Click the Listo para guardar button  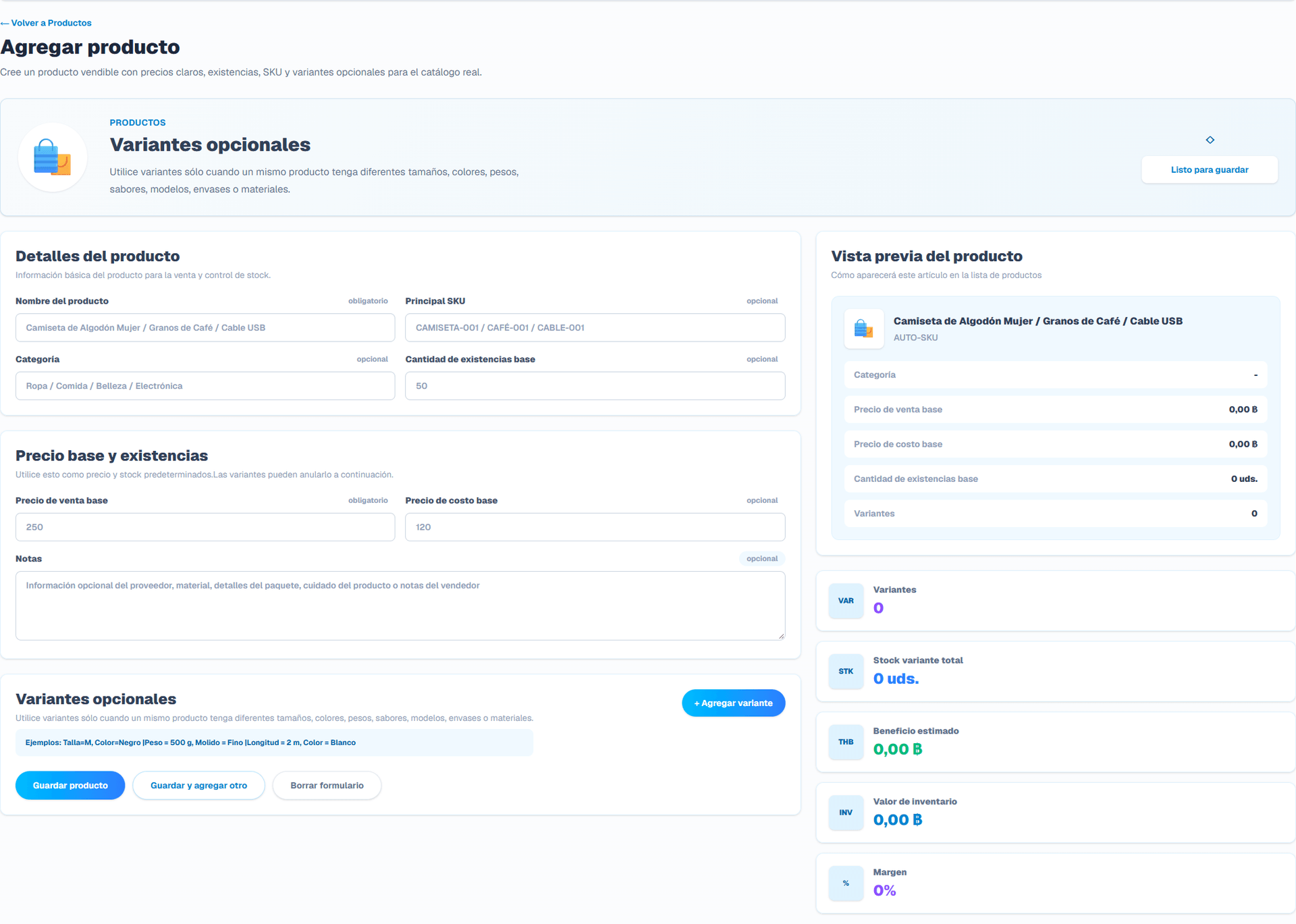[x=1209, y=169]
